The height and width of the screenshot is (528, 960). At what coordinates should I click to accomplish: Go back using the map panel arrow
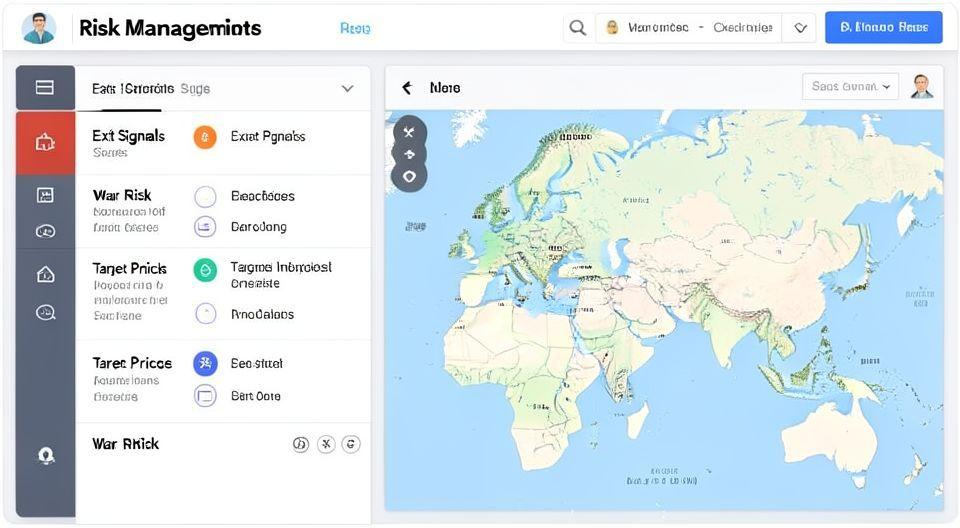(x=407, y=88)
